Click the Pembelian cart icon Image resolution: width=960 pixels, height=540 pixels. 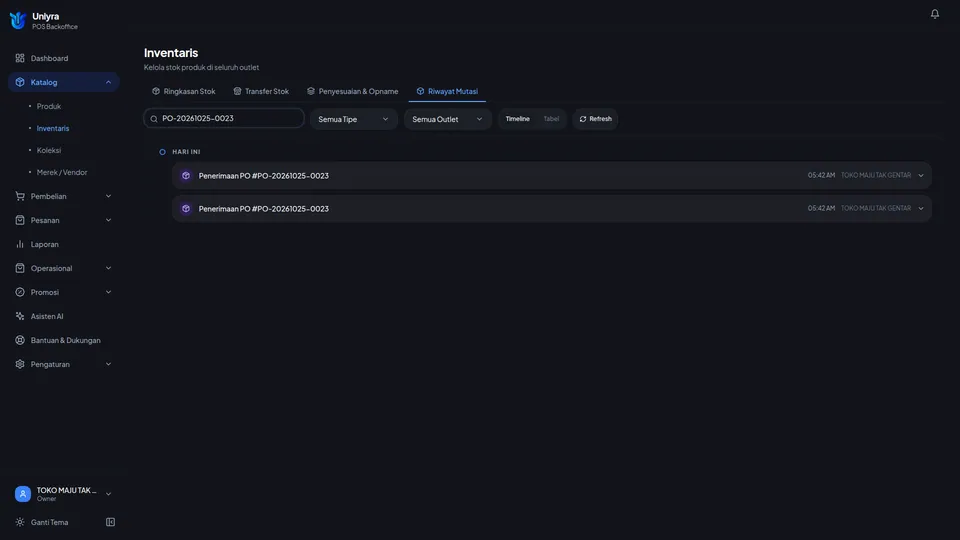pos(20,196)
